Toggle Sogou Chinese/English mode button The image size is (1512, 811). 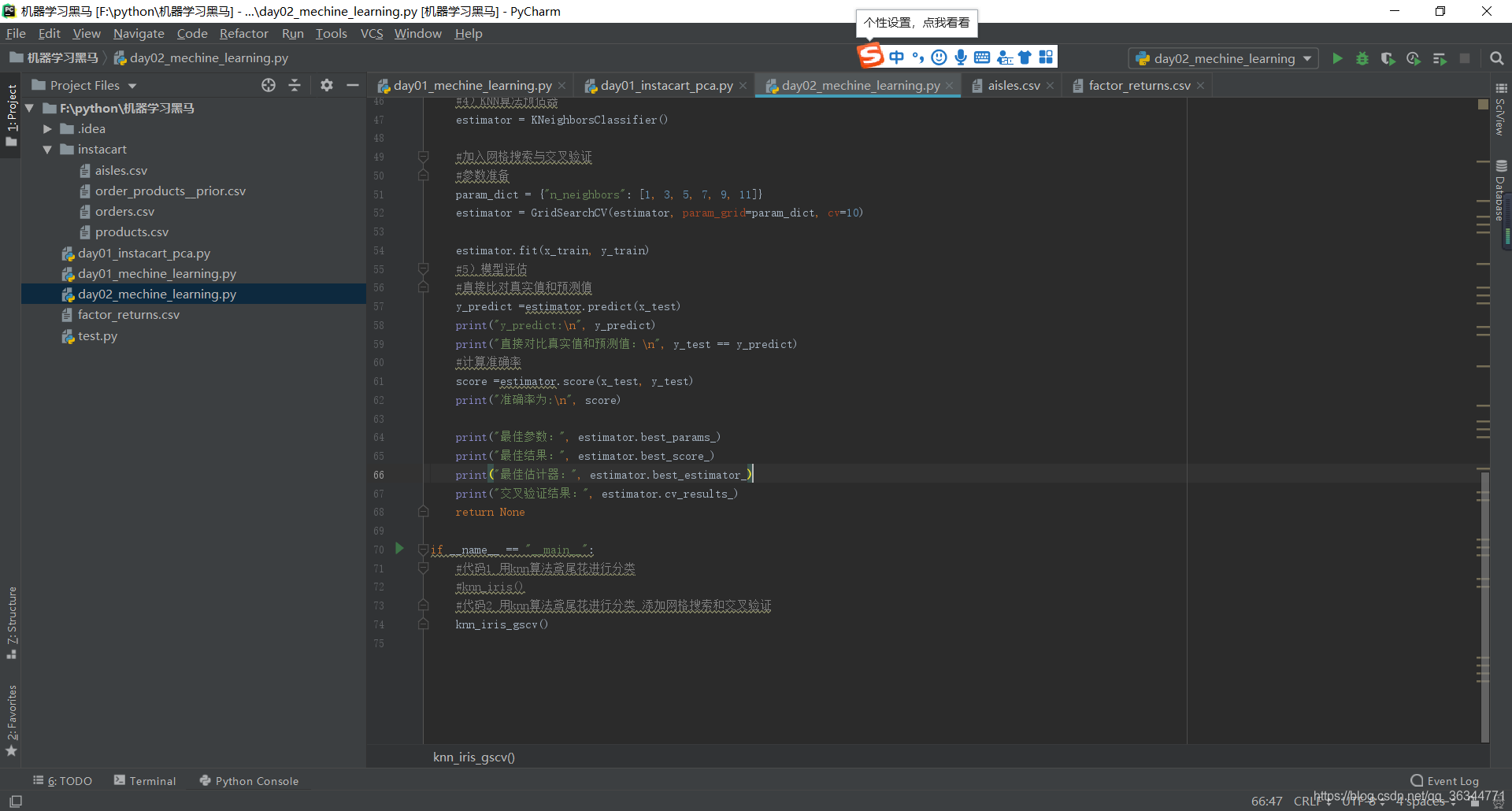[x=896, y=57]
